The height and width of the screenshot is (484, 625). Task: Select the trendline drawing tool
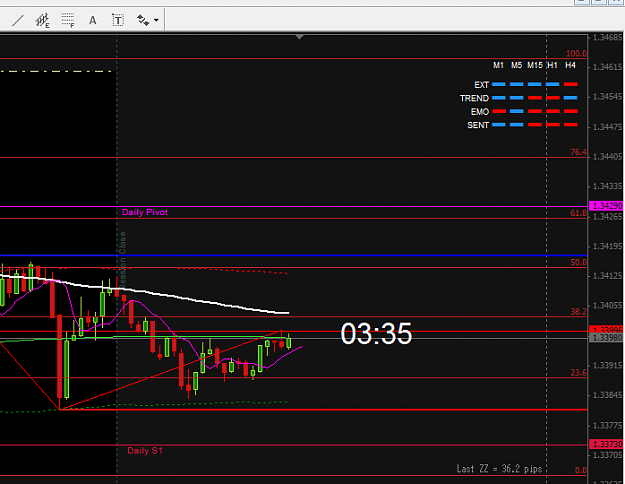[x=17, y=20]
